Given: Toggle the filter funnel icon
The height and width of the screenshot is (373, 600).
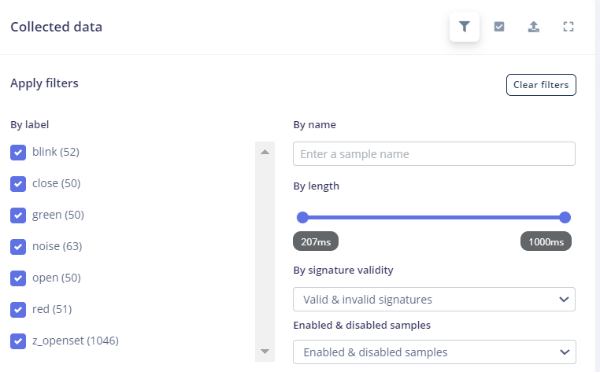Looking at the screenshot, I should pos(464,26).
